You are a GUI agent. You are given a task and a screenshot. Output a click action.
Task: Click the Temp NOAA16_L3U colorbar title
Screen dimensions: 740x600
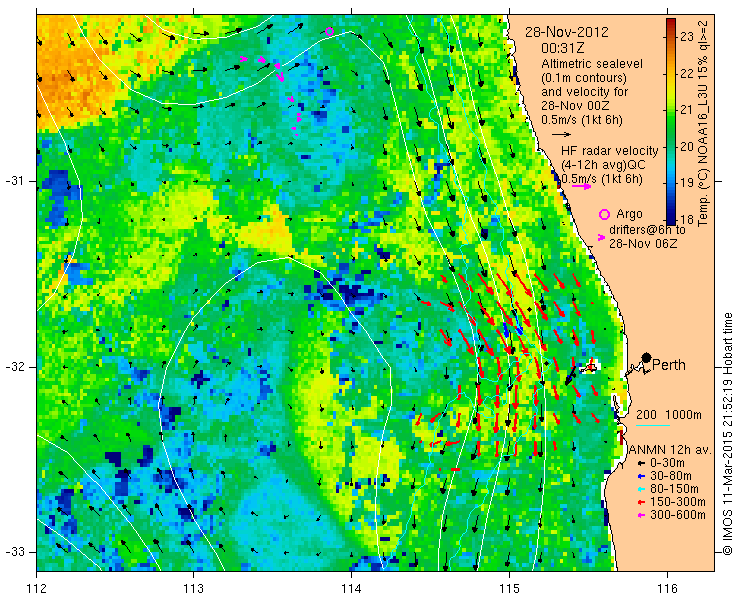[703, 122]
